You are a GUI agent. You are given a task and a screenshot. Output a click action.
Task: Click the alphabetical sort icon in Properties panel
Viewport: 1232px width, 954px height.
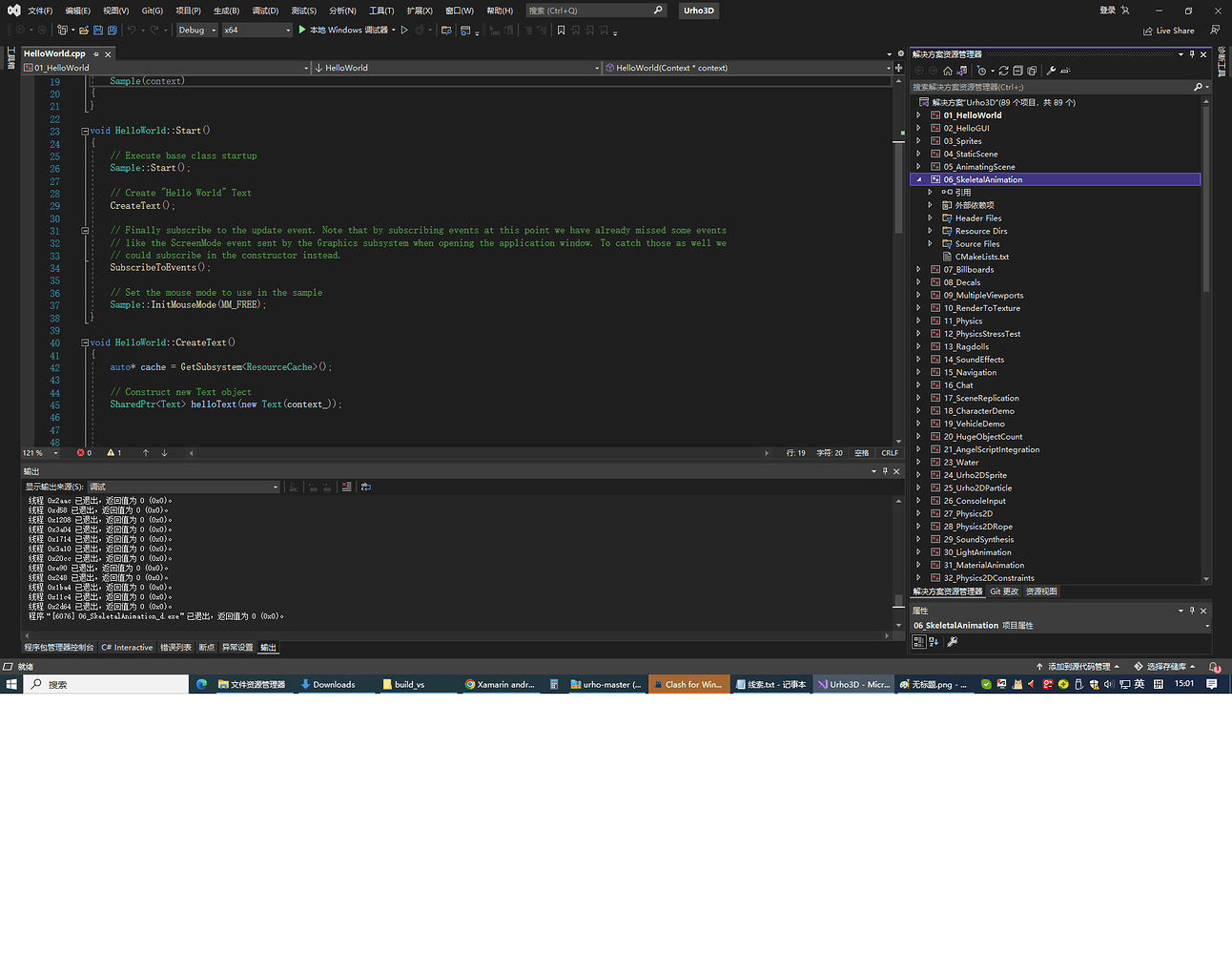point(934,642)
